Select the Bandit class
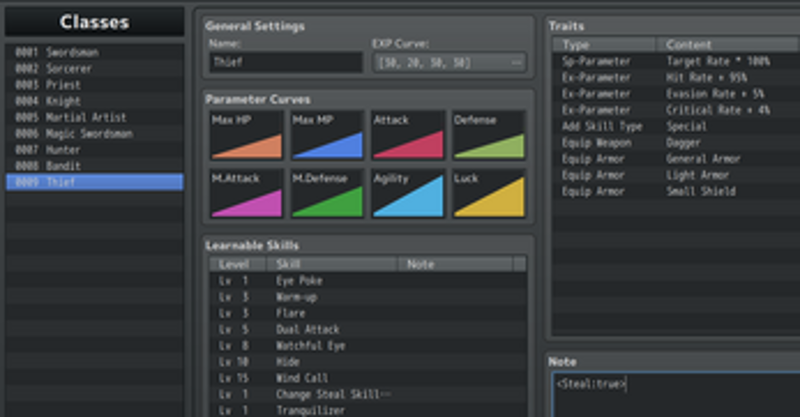 (94, 166)
